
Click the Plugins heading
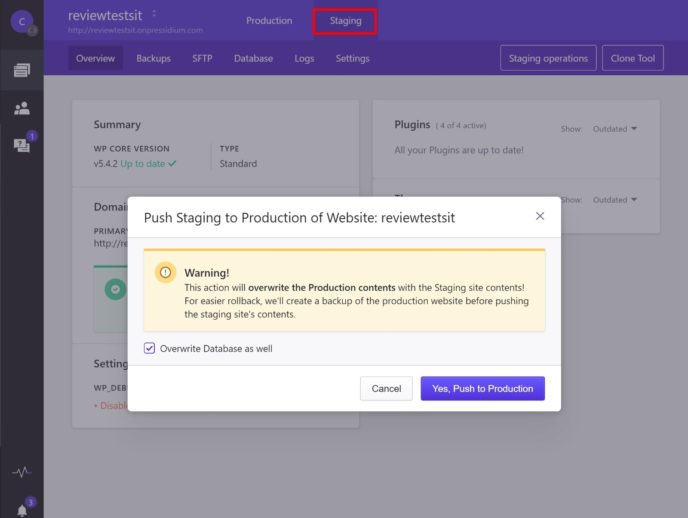[x=412, y=125]
